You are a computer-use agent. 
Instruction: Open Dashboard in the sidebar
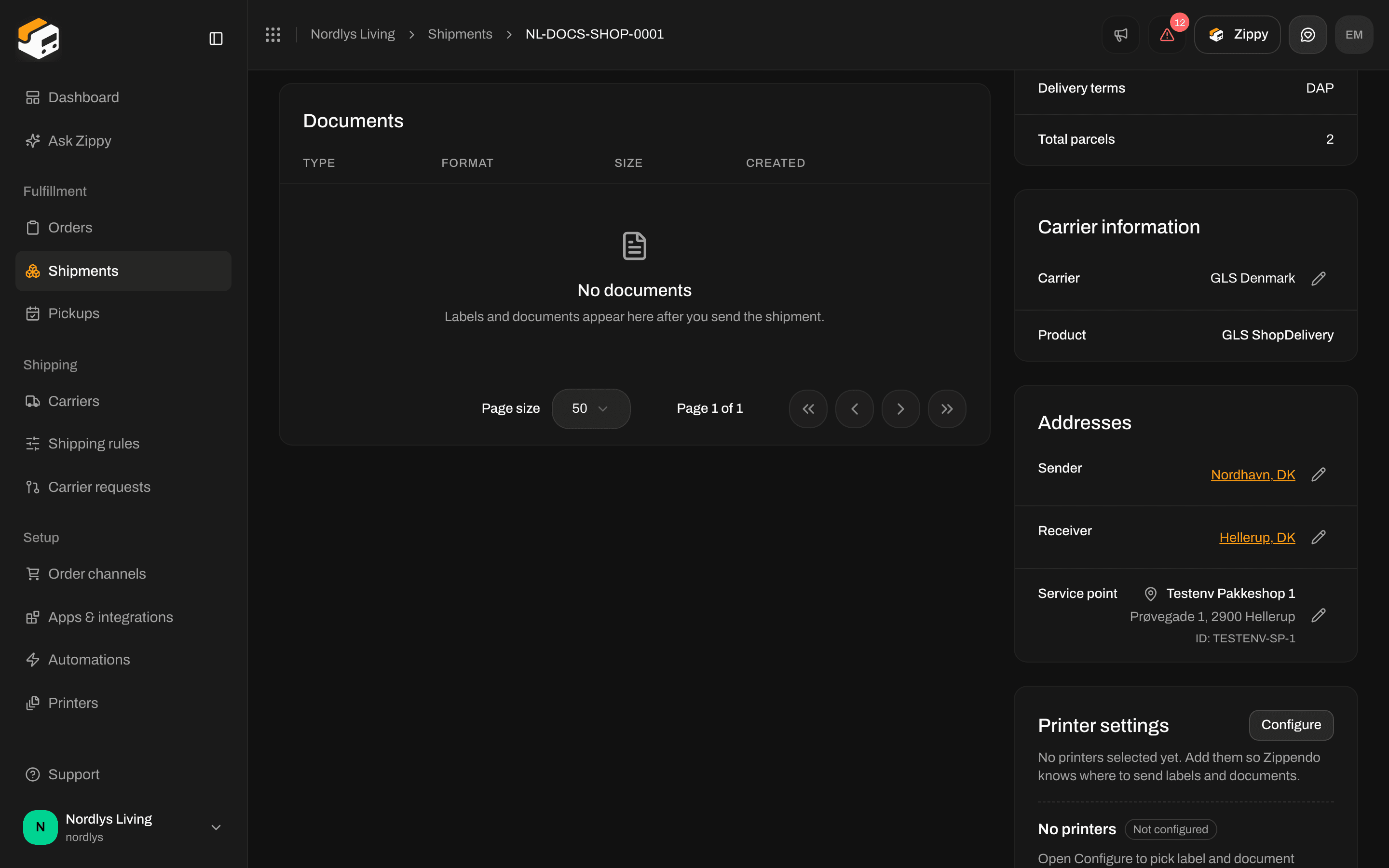(x=123, y=97)
